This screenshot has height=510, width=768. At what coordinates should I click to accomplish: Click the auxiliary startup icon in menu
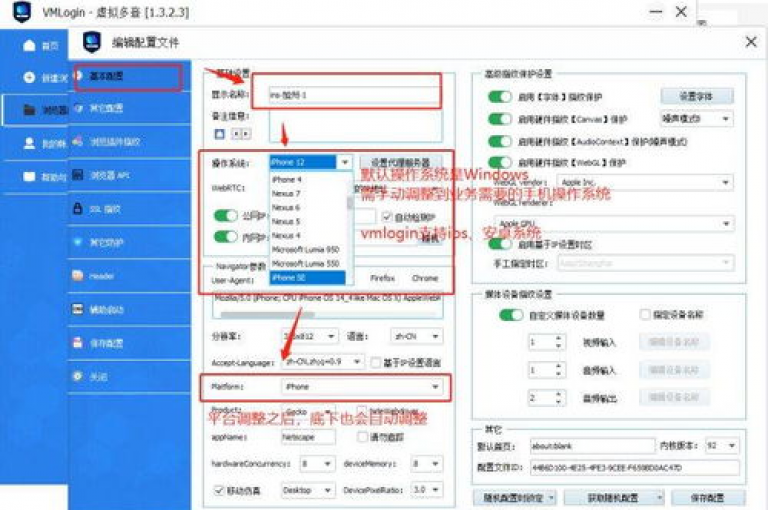tap(77, 309)
